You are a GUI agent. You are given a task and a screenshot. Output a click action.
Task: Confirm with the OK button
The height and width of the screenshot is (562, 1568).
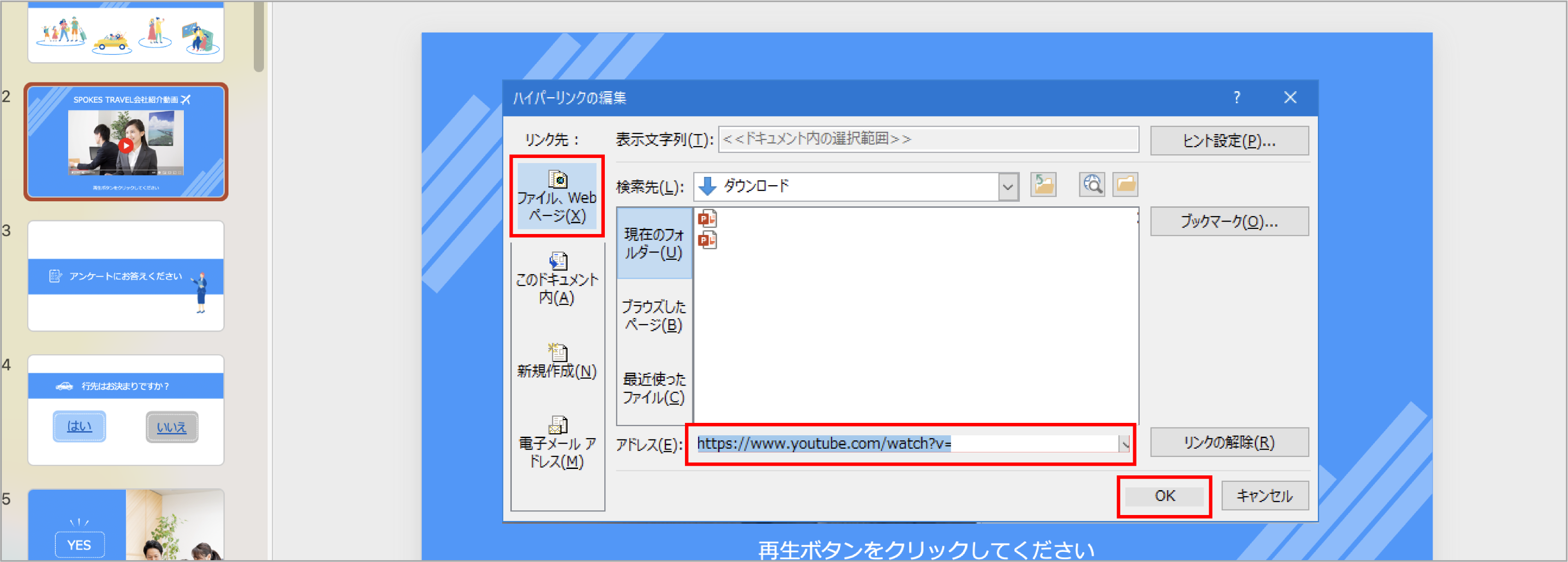1164,496
